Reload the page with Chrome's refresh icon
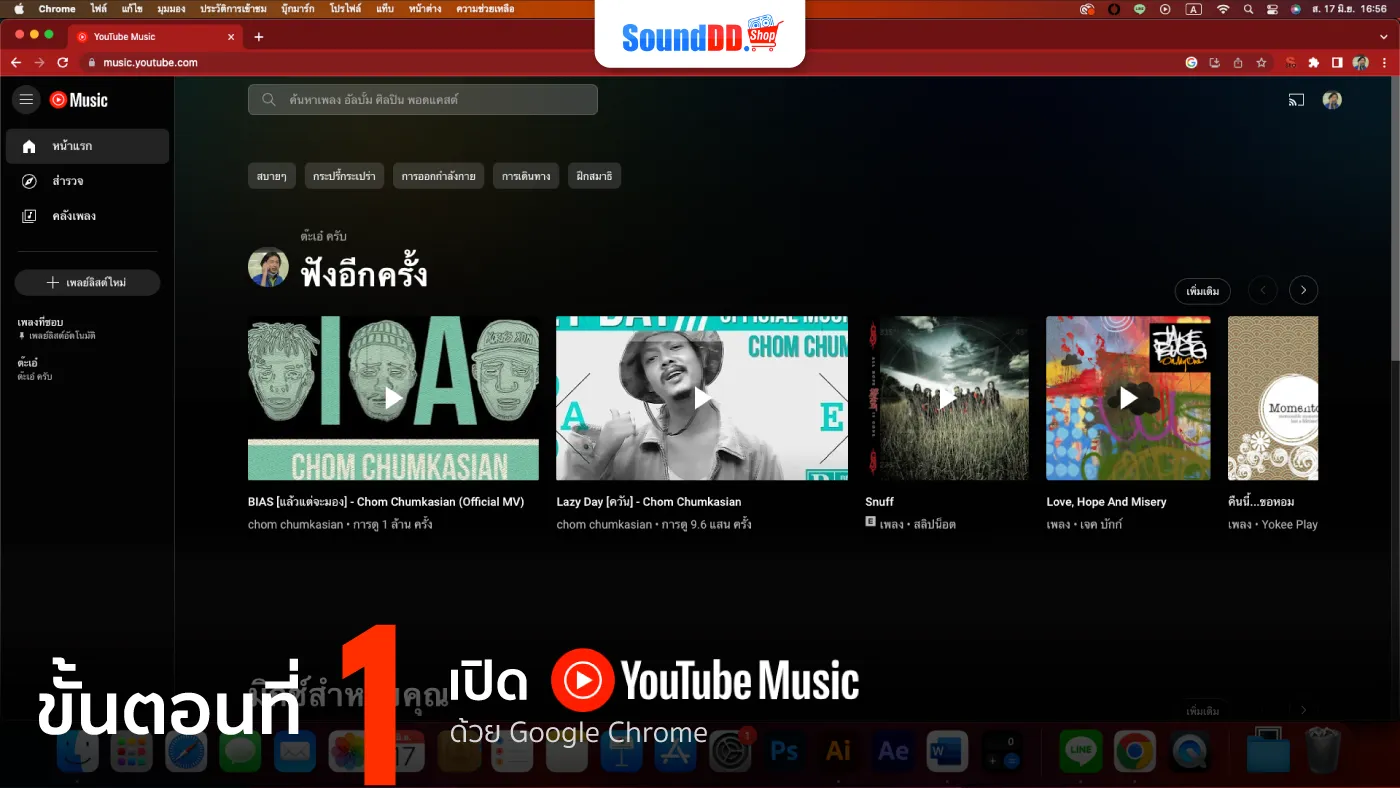Viewport: 1400px width, 788px height. [62, 62]
